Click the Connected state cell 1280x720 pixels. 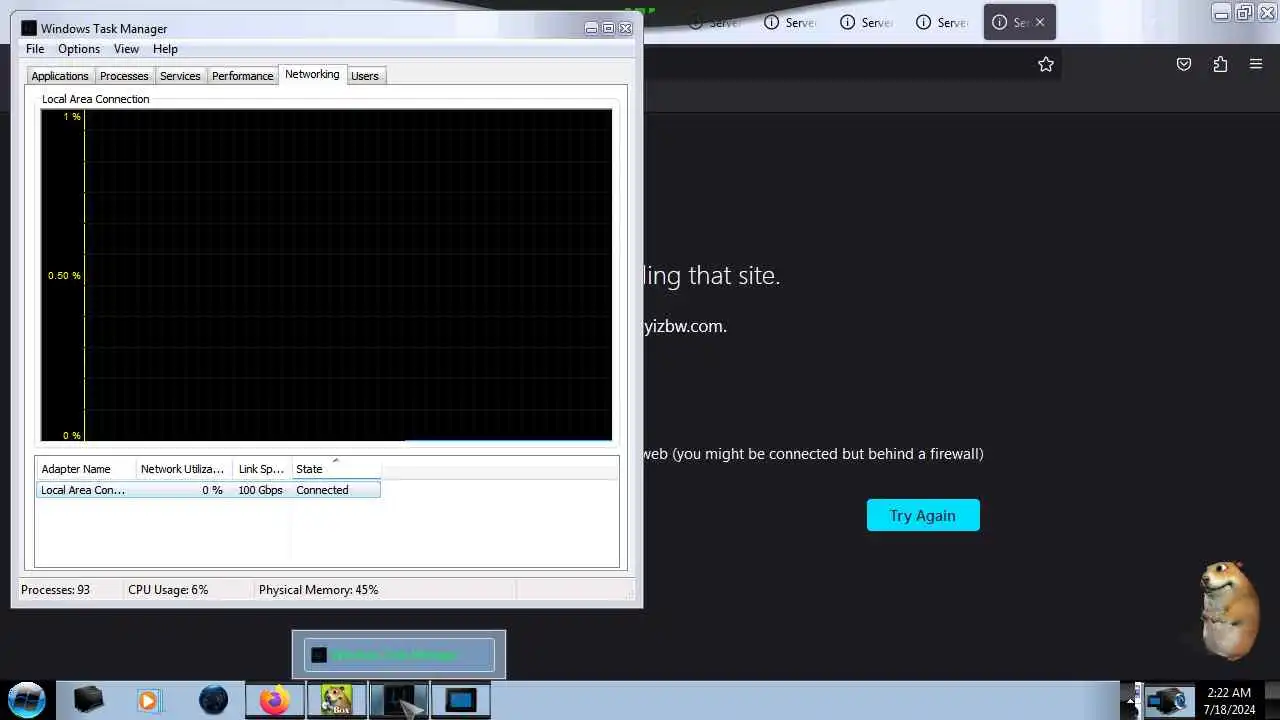[322, 490]
